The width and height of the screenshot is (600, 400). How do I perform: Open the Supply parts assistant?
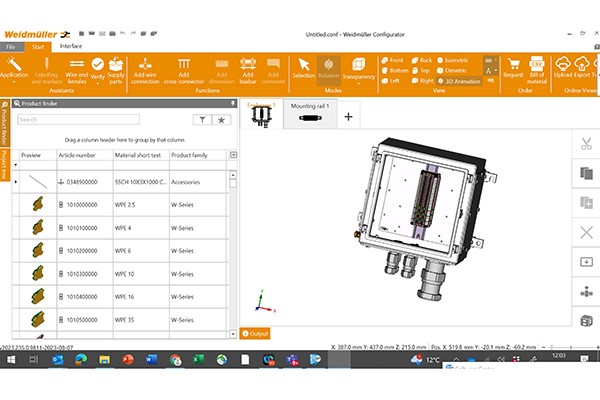click(x=116, y=71)
